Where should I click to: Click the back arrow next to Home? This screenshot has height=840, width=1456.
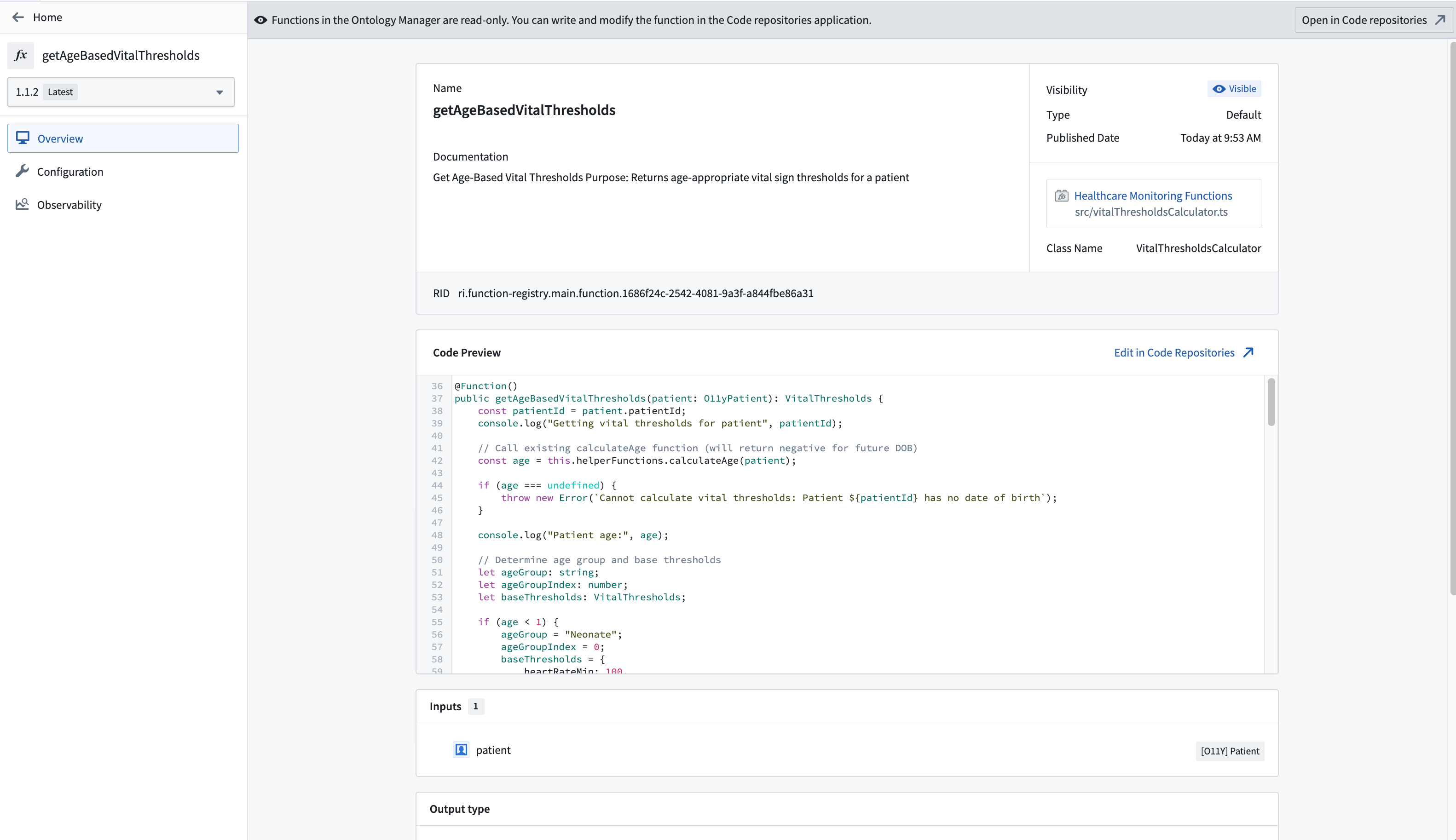point(18,17)
